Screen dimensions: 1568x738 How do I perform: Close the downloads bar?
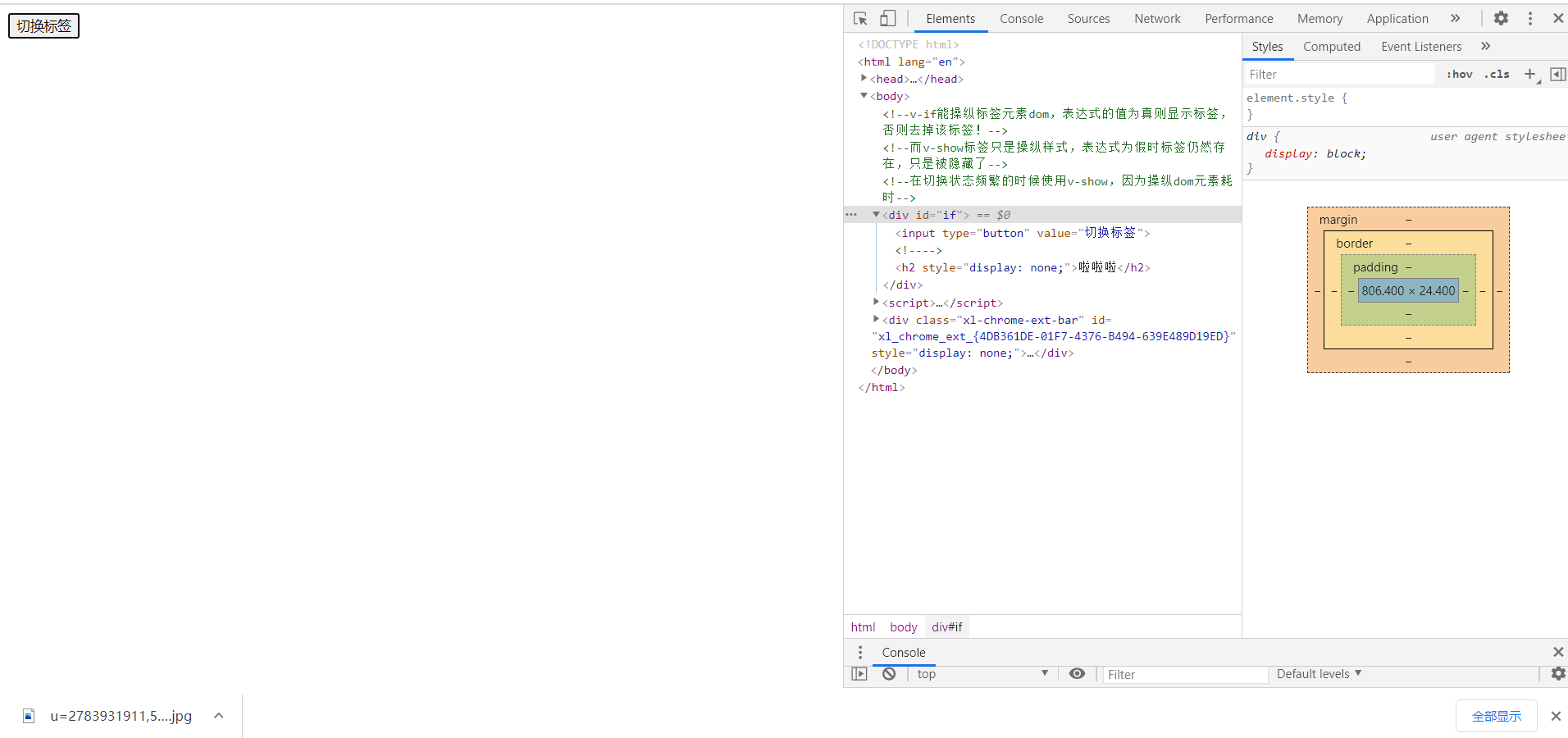click(1556, 716)
